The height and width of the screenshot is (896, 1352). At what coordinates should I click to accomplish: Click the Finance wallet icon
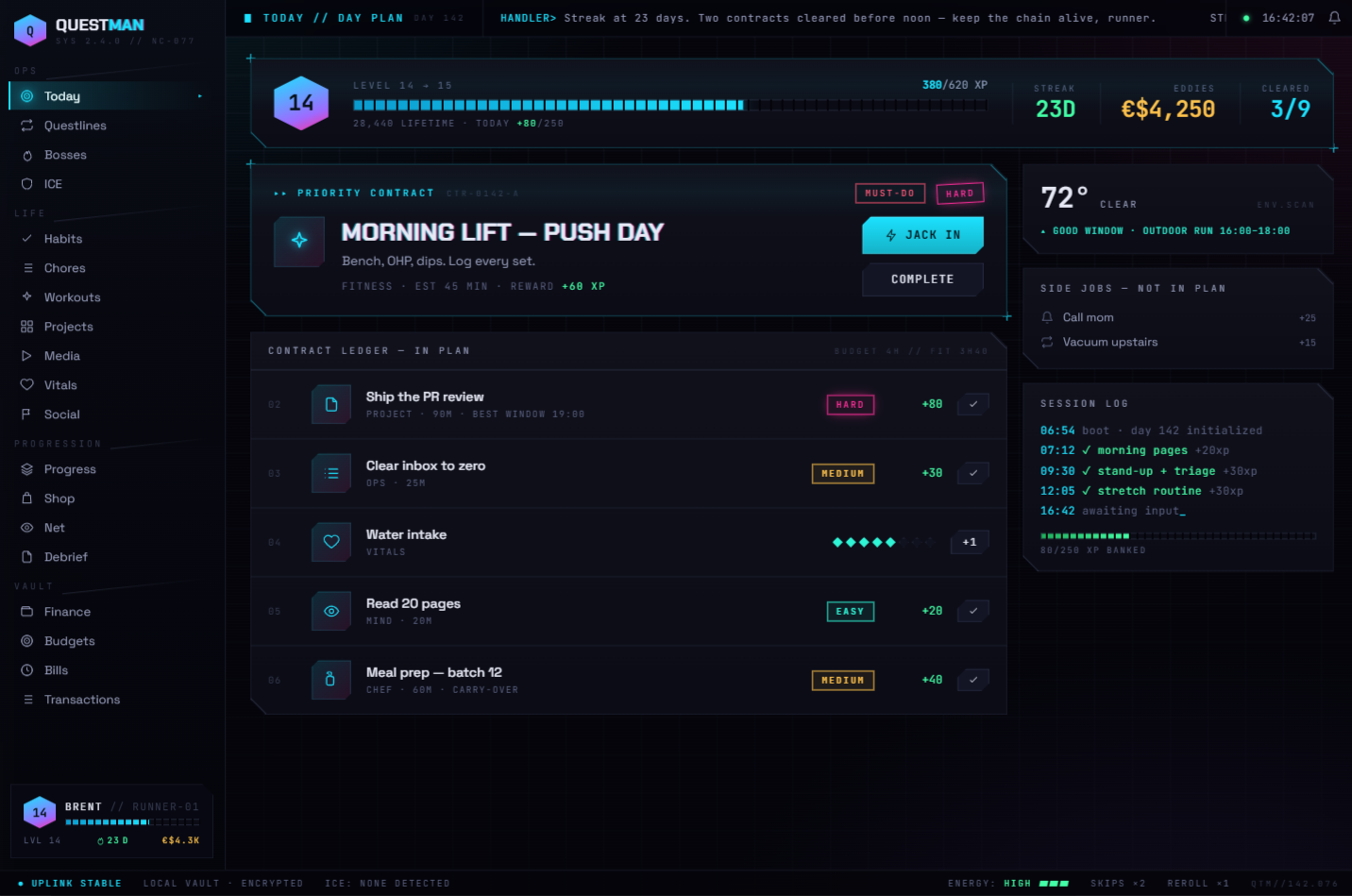tap(27, 612)
